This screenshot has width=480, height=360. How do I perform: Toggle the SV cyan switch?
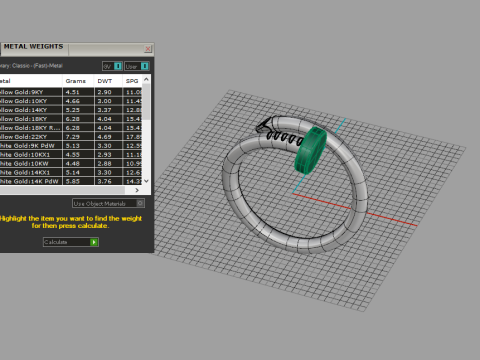[x=118, y=66]
